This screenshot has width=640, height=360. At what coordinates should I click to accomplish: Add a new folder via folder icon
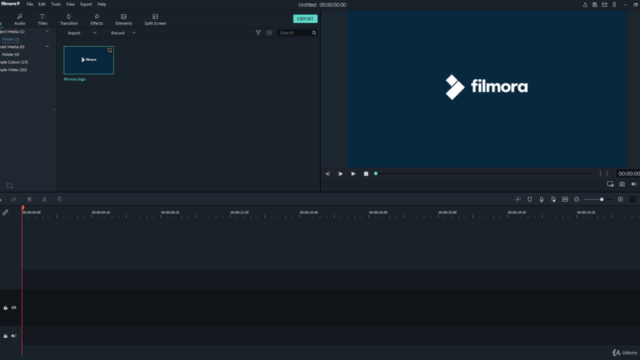point(10,185)
